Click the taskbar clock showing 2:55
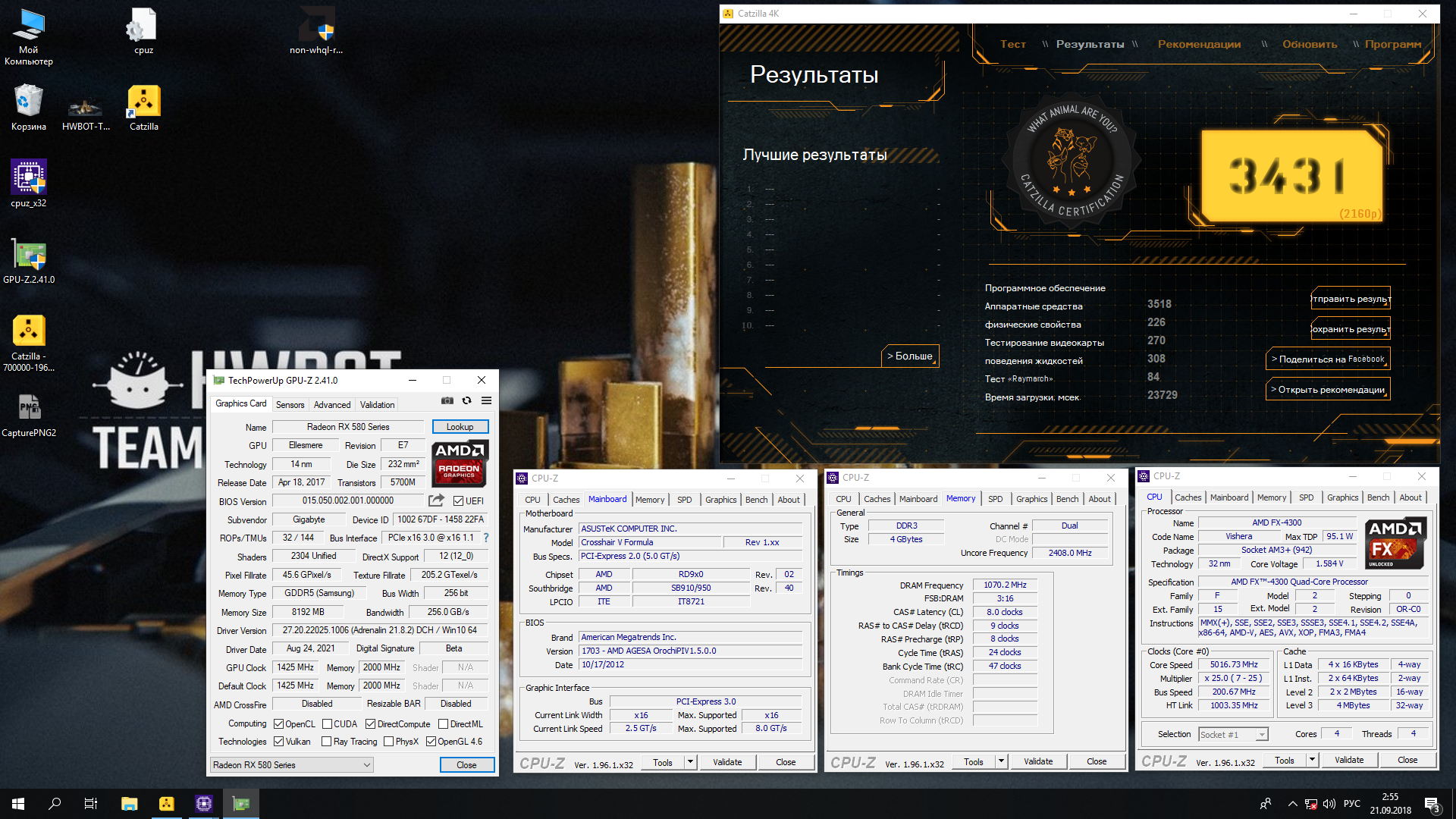This screenshot has height=819, width=1456. 1390,804
